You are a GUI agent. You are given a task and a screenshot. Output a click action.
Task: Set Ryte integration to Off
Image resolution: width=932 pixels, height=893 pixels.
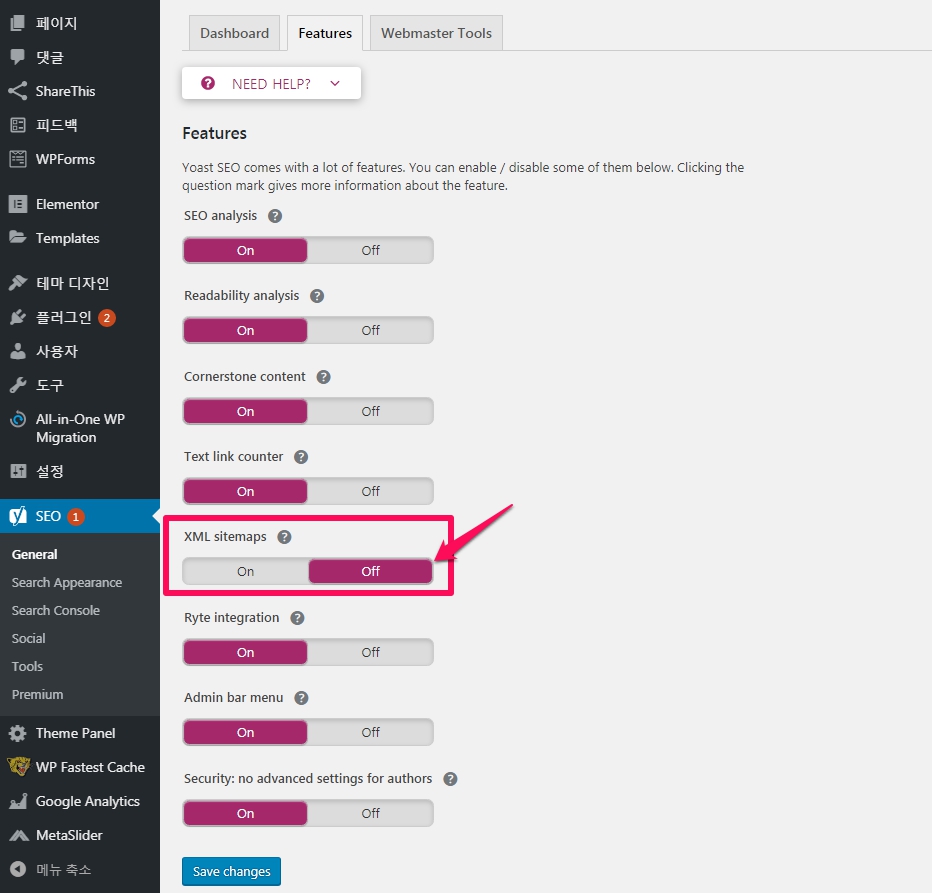click(370, 652)
